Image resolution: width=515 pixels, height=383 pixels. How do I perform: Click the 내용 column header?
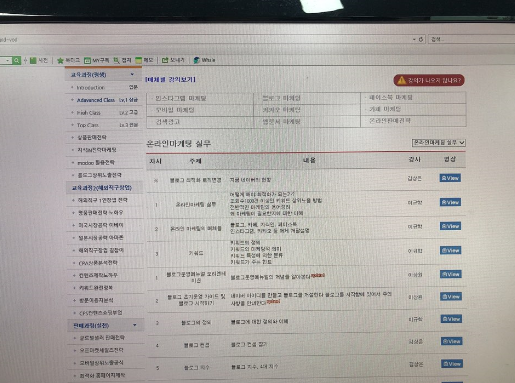coord(309,160)
